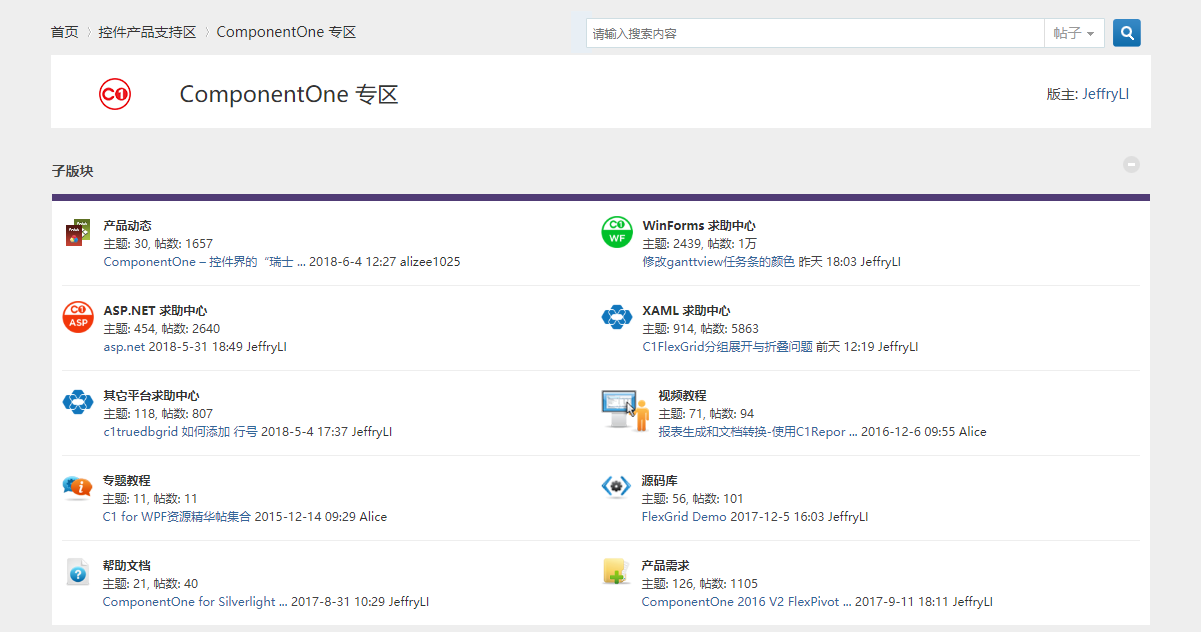The image size is (1201, 632).
Task: Open the 视频教程 monitor icon
Action: tap(625, 410)
